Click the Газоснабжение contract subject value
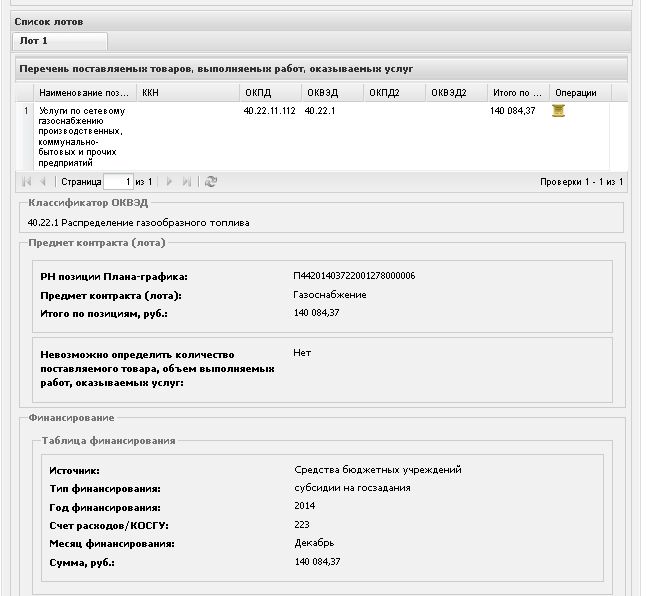 pyautogui.click(x=330, y=295)
